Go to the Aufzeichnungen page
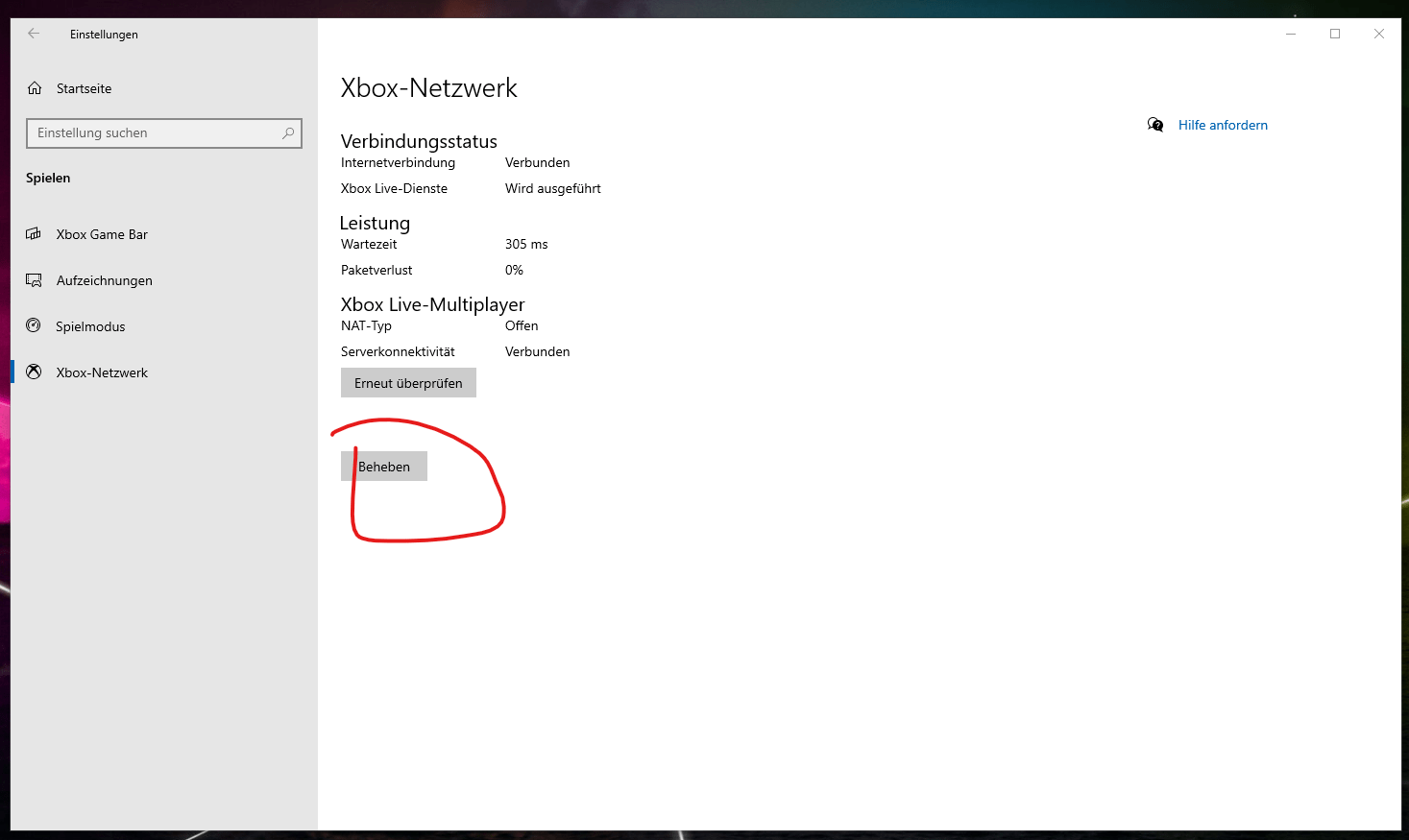 pyautogui.click(x=164, y=280)
